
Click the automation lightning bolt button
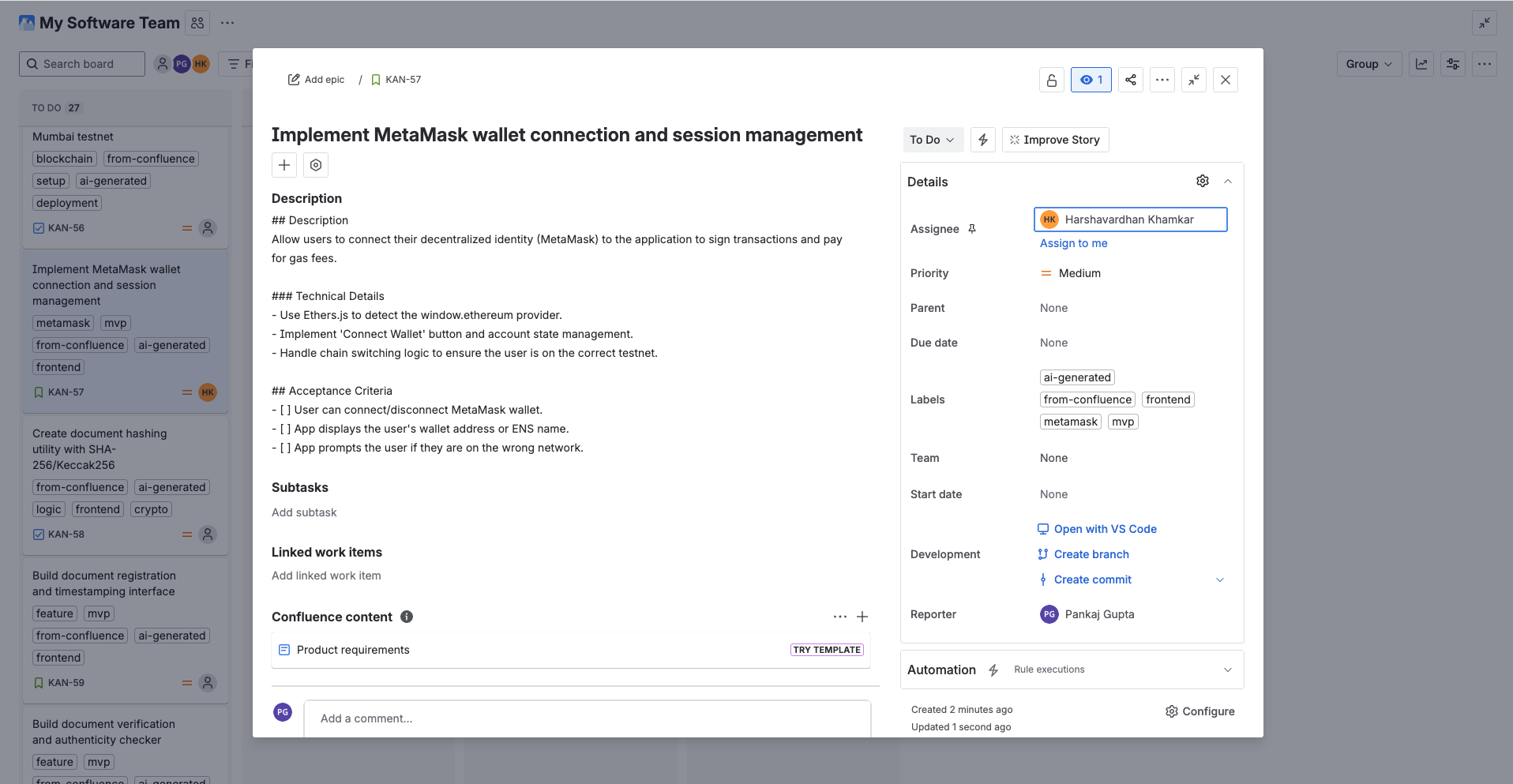click(983, 140)
